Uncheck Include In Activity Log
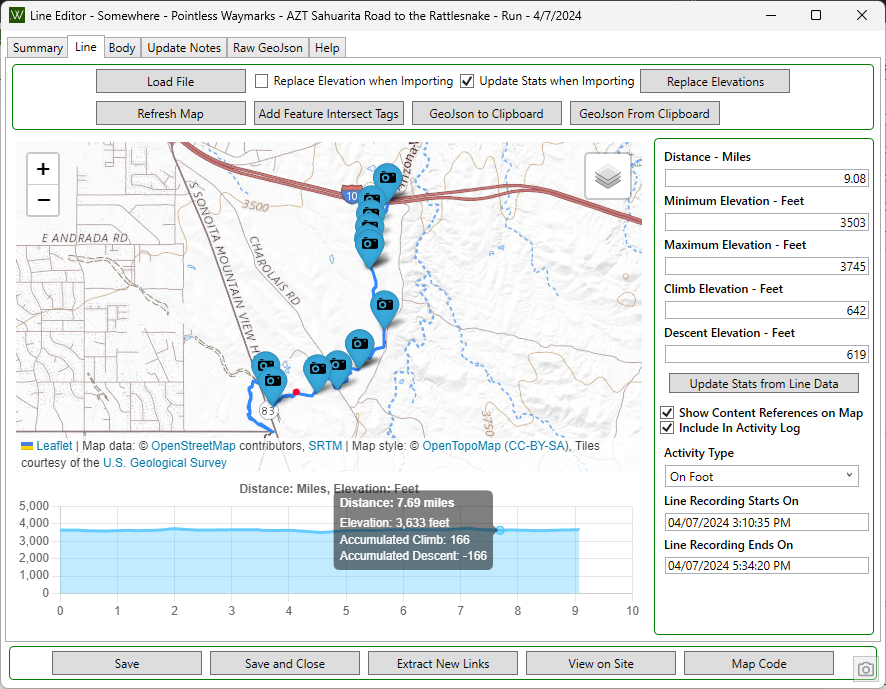 [x=667, y=428]
